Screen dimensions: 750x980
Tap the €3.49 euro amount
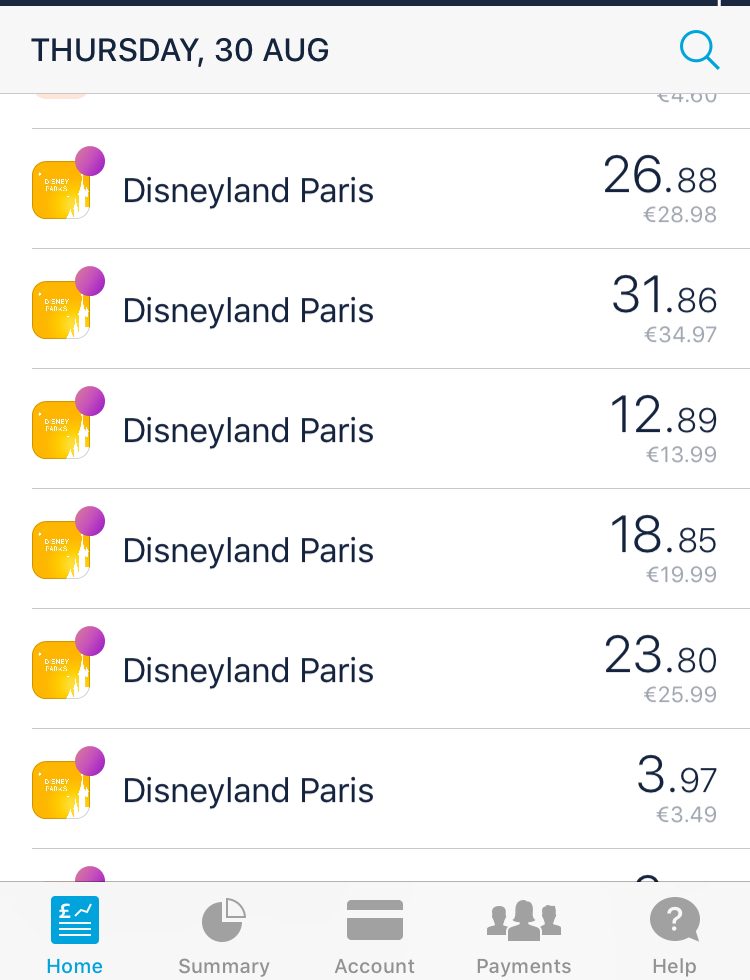pyautogui.click(x=686, y=815)
